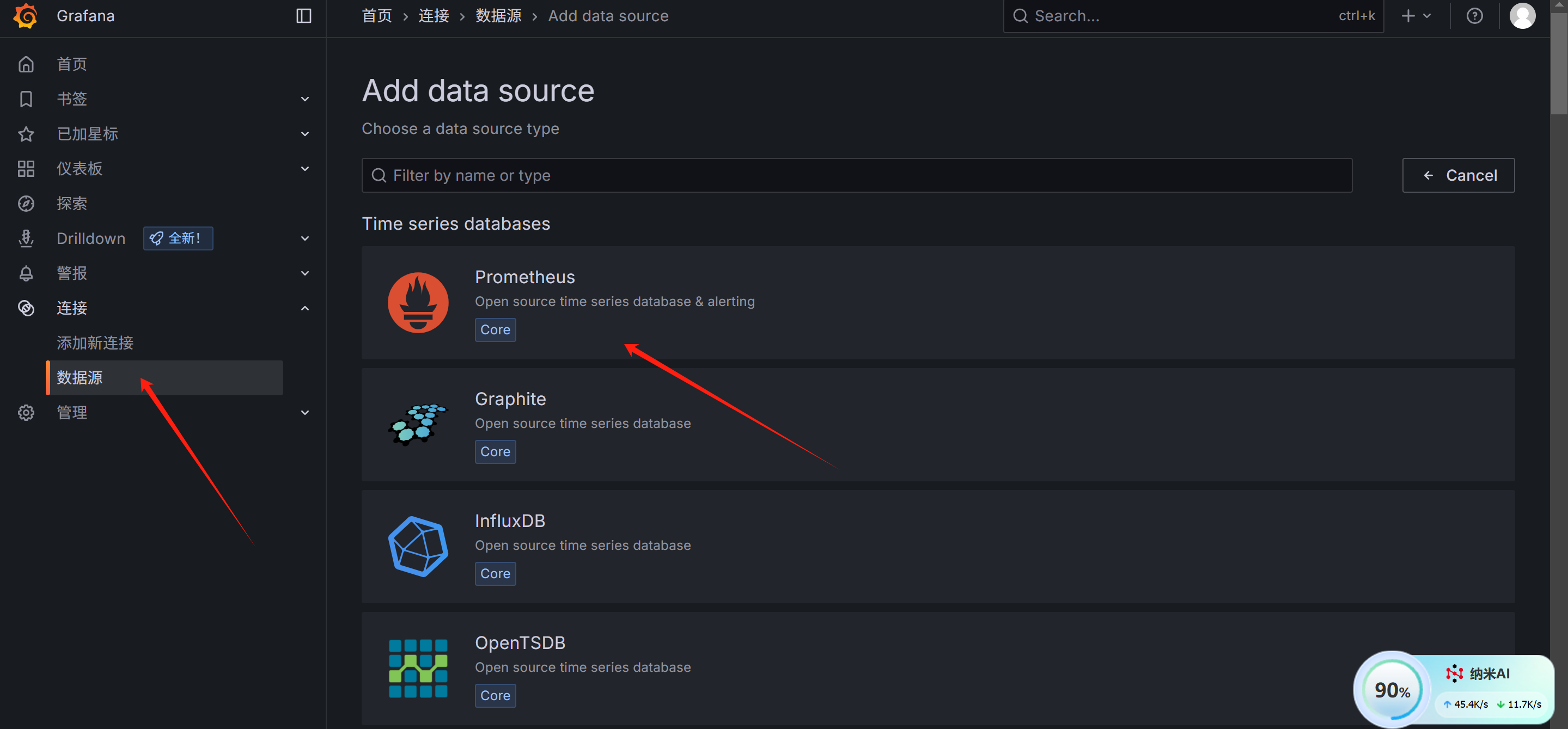Click the Prometheus flame logo
1568x729 pixels.
(x=418, y=302)
